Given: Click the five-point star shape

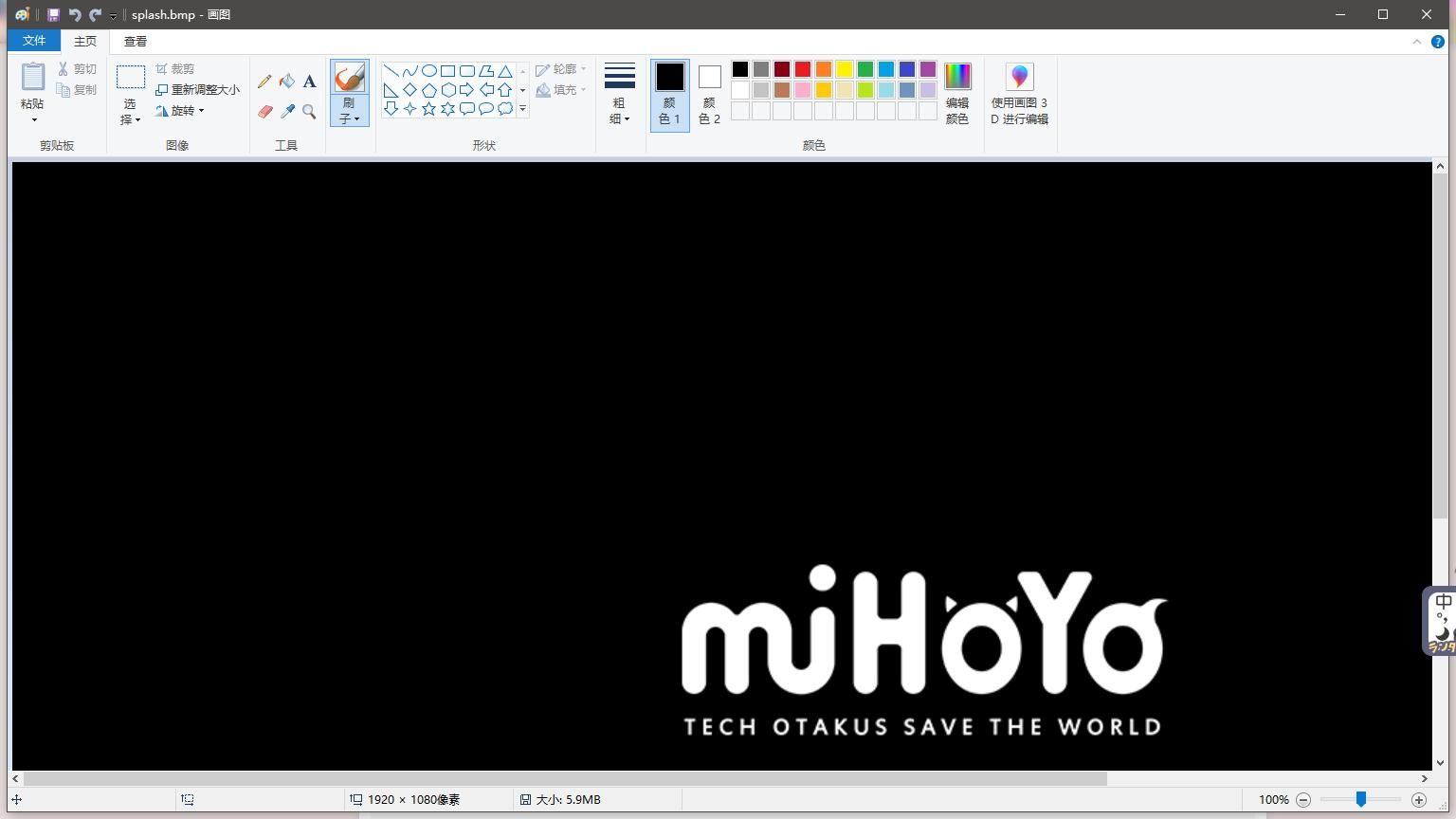Looking at the screenshot, I should coord(428,109).
